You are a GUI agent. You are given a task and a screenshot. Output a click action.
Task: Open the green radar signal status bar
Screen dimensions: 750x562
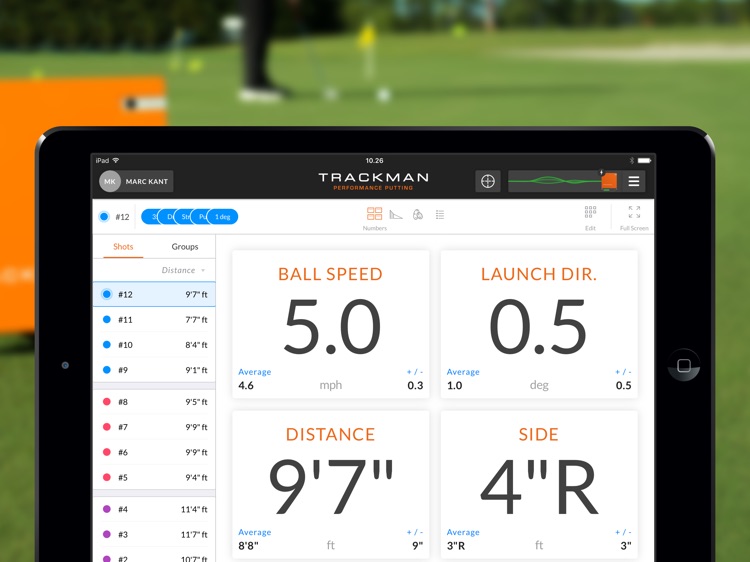554,181
